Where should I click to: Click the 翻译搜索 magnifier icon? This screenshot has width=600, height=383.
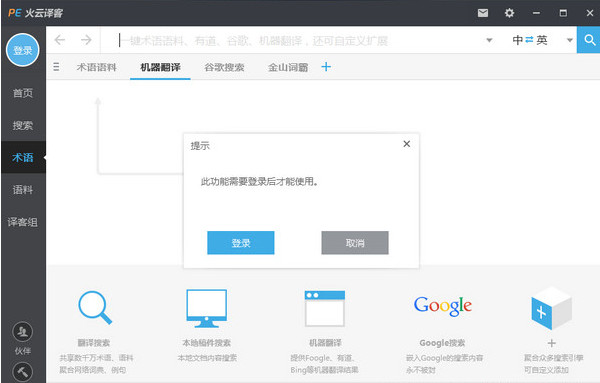pos(95,308)
